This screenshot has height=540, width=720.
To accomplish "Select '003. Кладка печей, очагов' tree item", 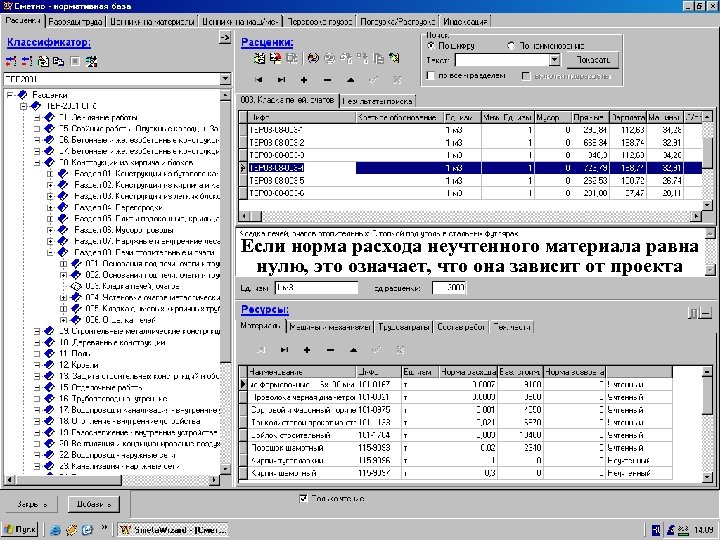I will pos(132,287).
